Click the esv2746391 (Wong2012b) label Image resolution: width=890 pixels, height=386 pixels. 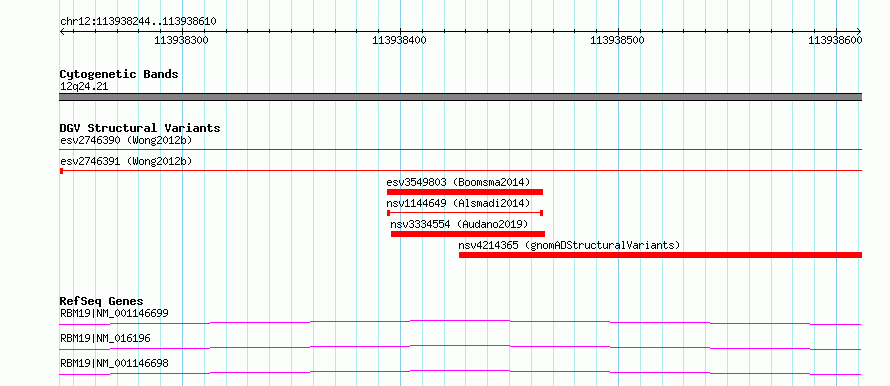point(126,161)
